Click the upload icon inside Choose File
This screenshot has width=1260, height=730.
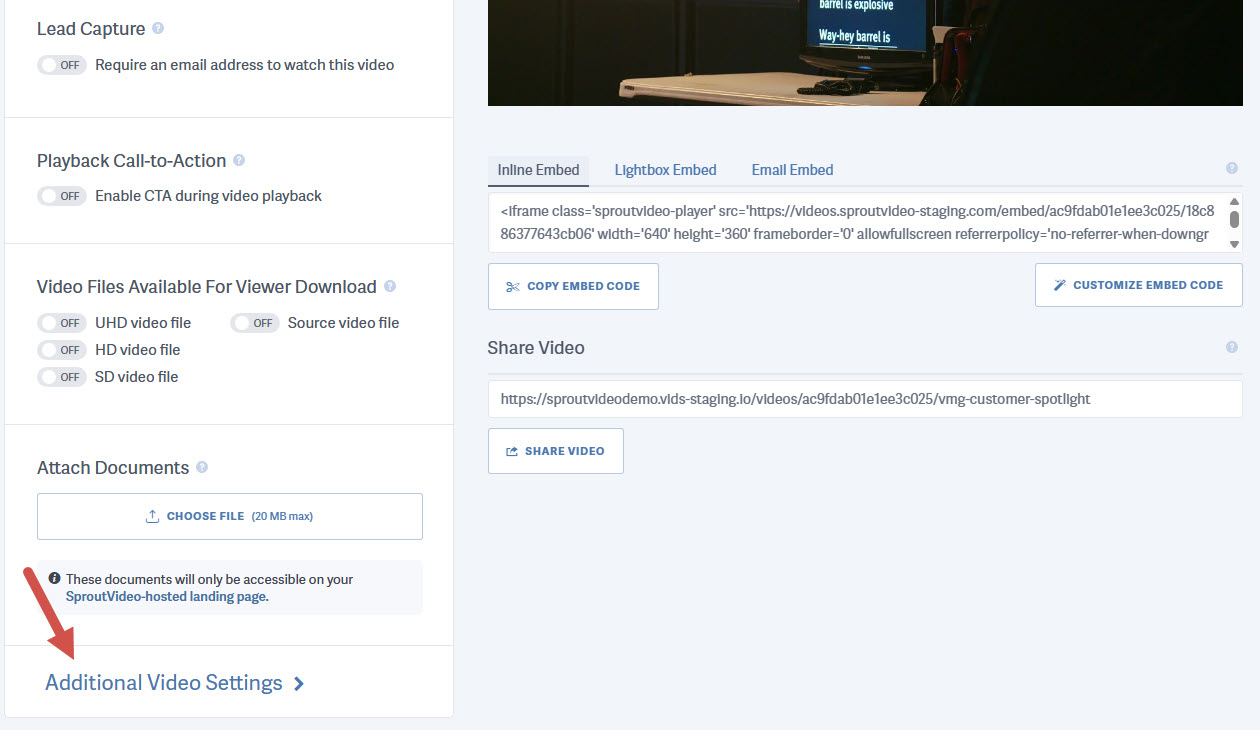click(152, 515)
